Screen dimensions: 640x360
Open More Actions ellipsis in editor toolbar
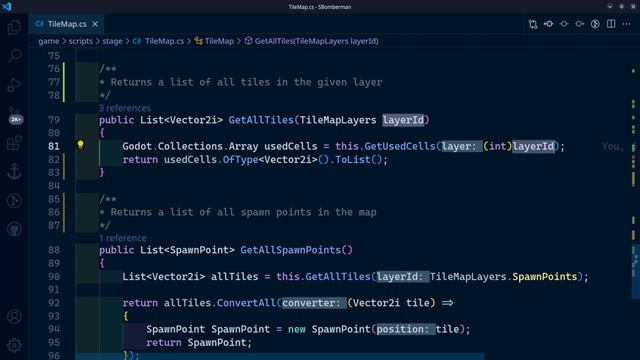(627, 24)
